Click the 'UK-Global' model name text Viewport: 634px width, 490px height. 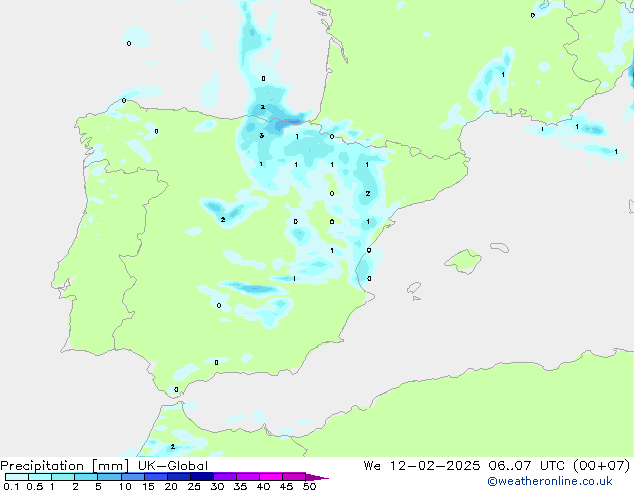click(173, 466)
